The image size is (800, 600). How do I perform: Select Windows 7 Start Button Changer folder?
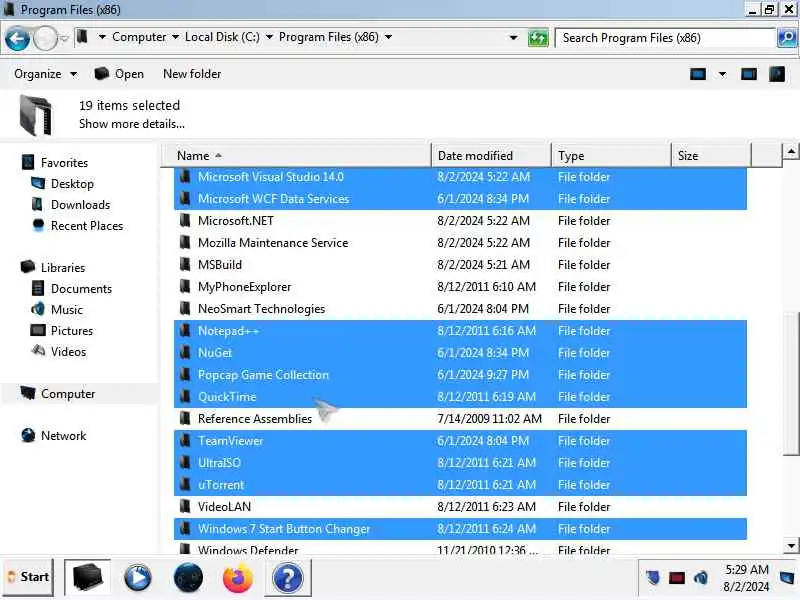click(460, 529)
